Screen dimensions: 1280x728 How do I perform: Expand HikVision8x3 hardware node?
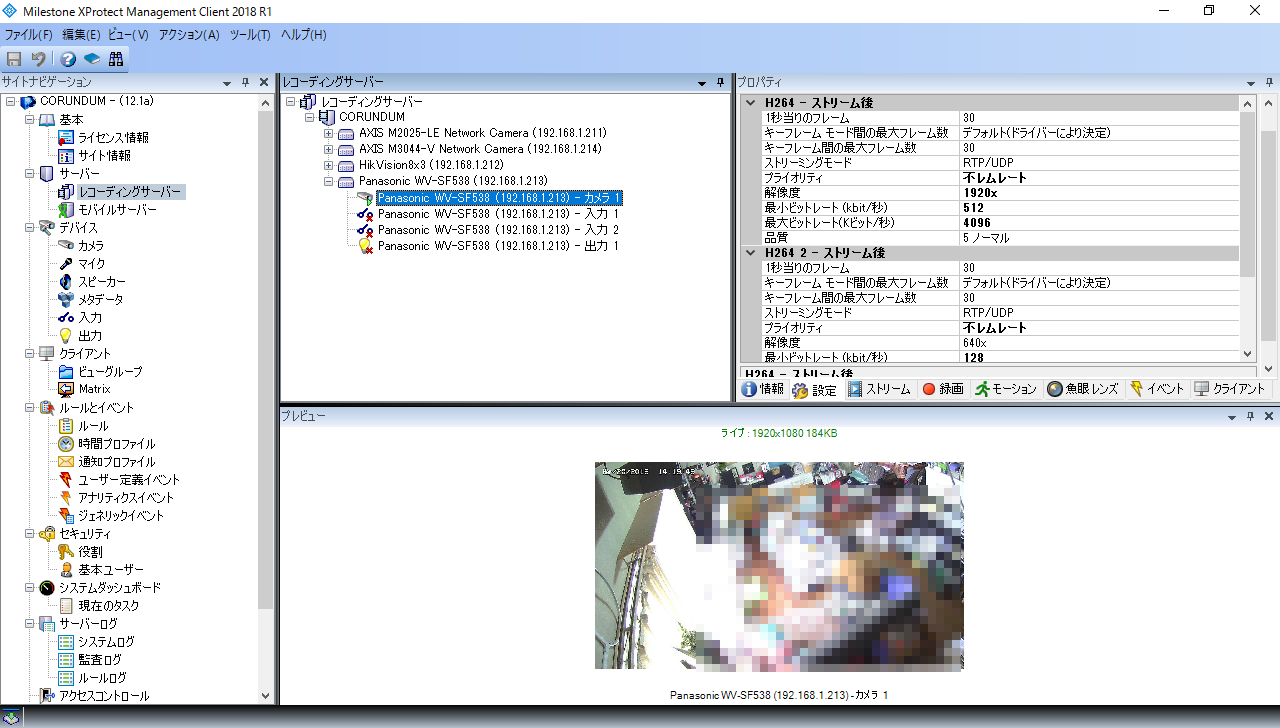click(x=328, y=165)
